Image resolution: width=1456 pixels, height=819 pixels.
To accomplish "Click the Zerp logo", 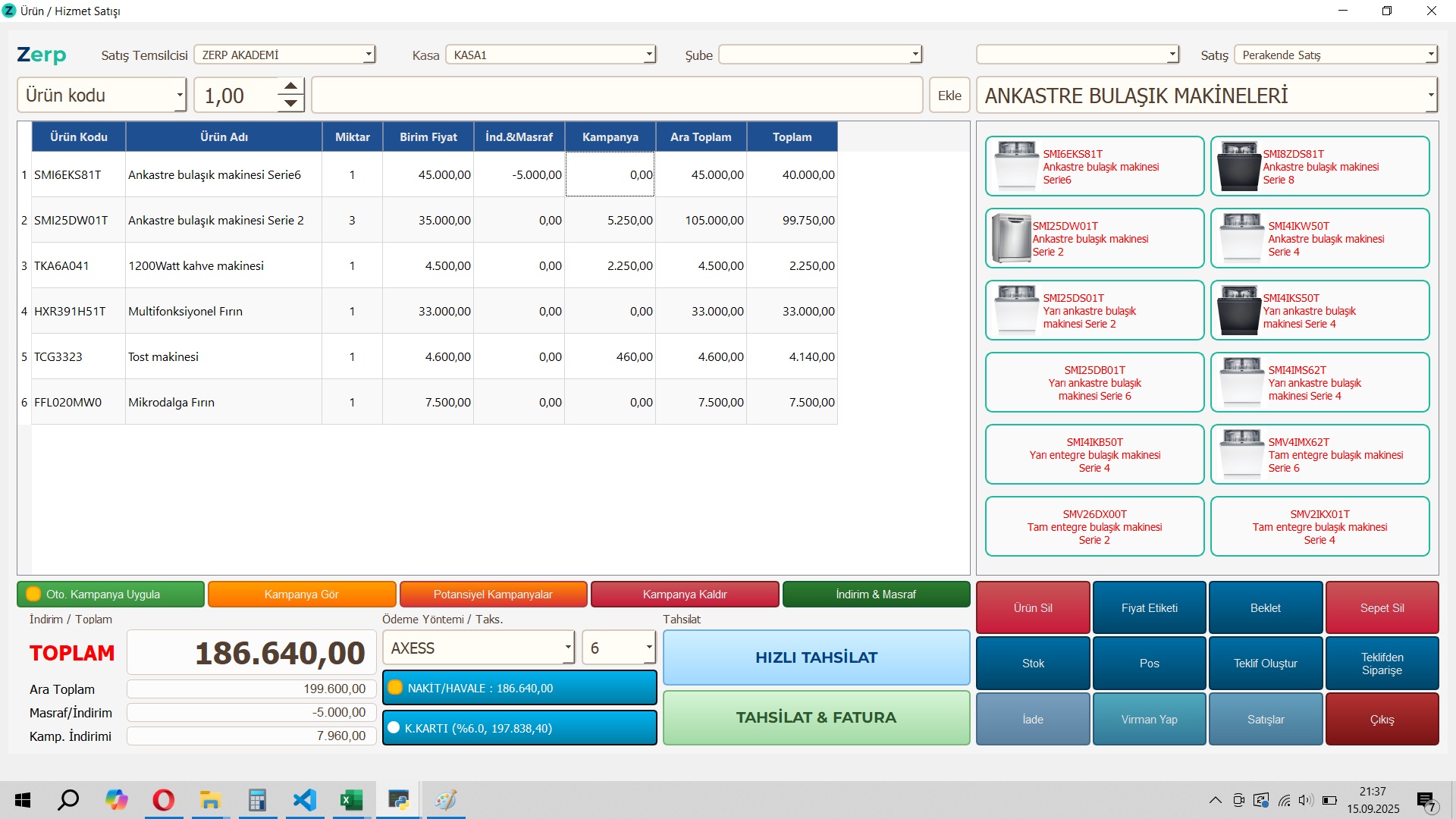I will tap(42, 55).
